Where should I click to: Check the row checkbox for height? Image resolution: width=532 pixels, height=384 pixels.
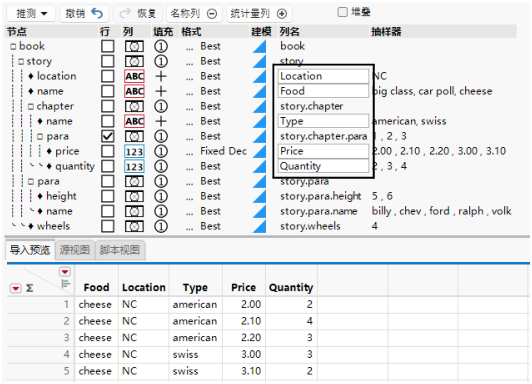click(x=108, y=196)
